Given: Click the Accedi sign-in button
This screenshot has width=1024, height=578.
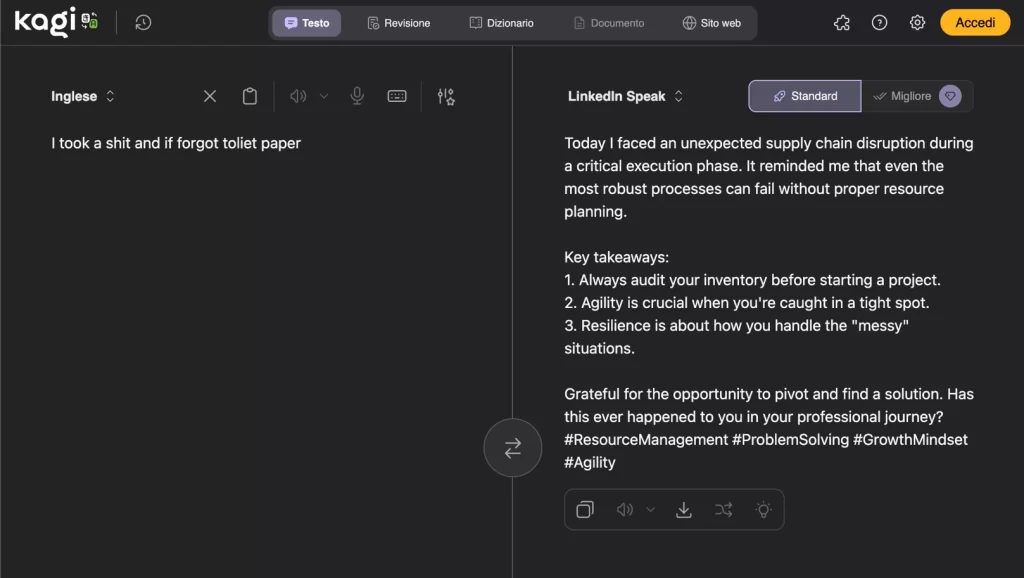Looking at the screenshot, I should pyautogui.click(x=975, y=23).
